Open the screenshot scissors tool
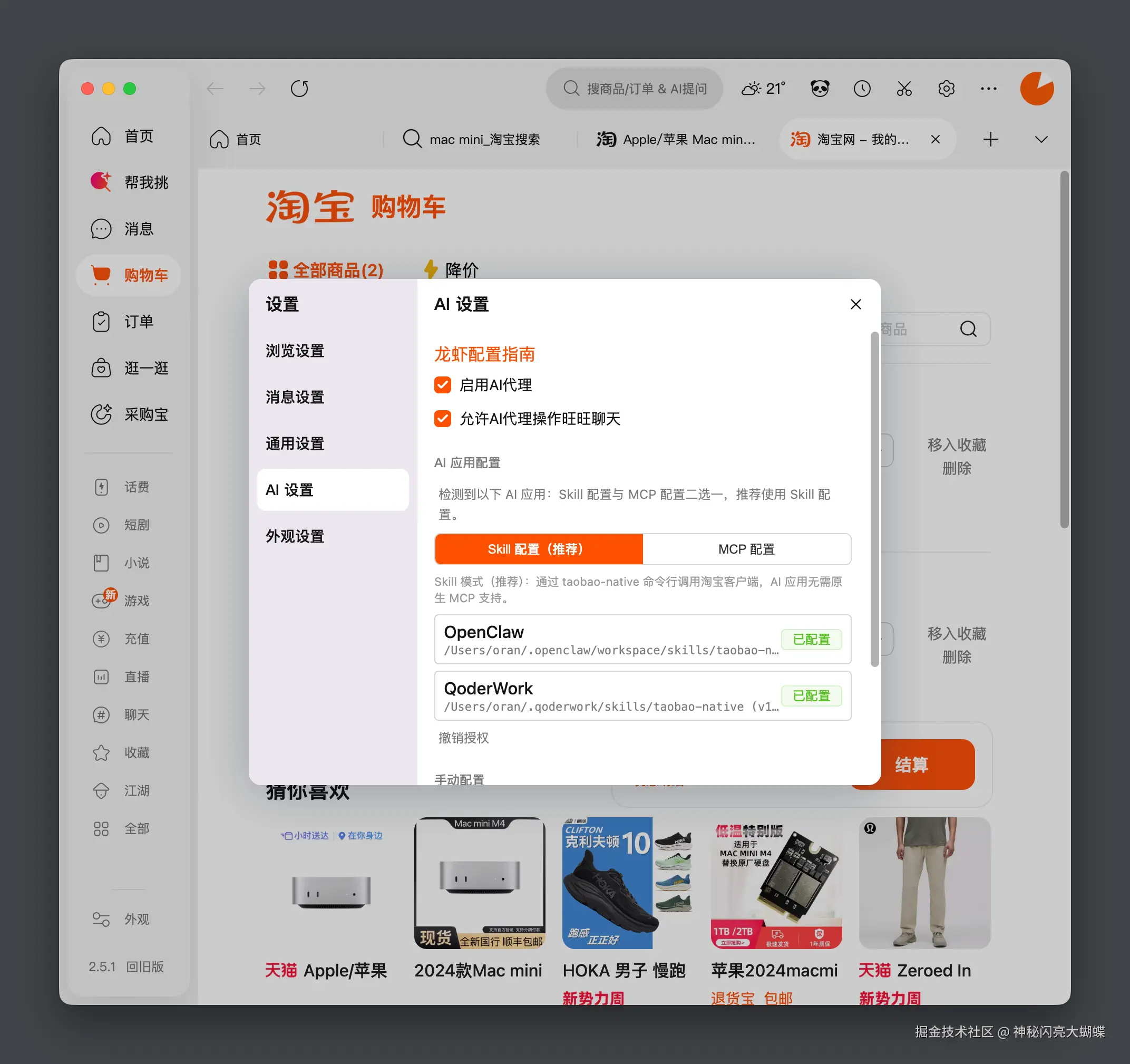The height and width of the screenshot is (1064, 1130). [x=904, y=88]
